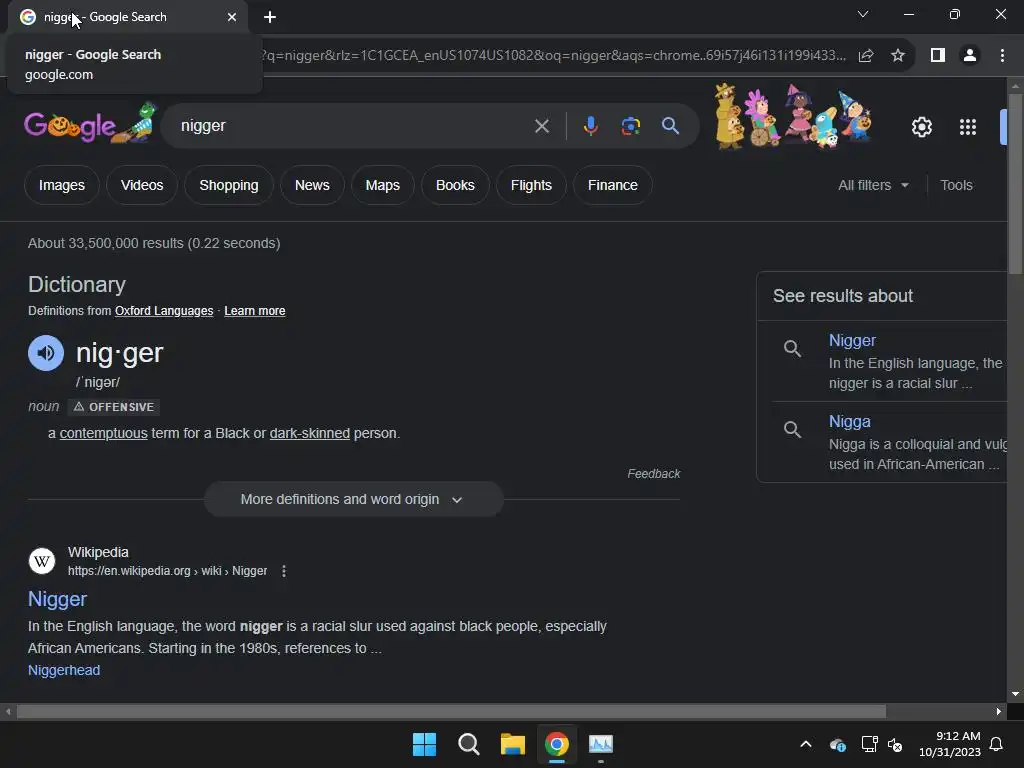The width and height of the screenshot is (1024, 768).
Task: Open the Chrome profile avatar icon
Action: click(970, 56)
